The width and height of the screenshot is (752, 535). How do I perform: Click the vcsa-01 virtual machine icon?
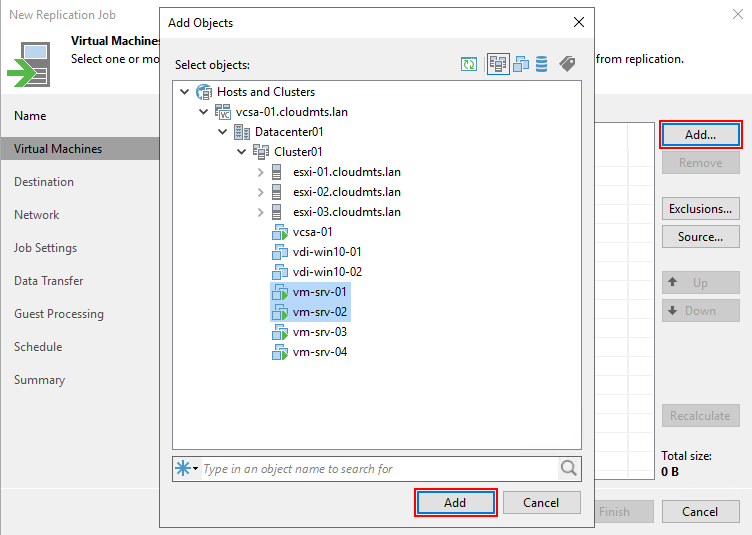tap(280, 232)
